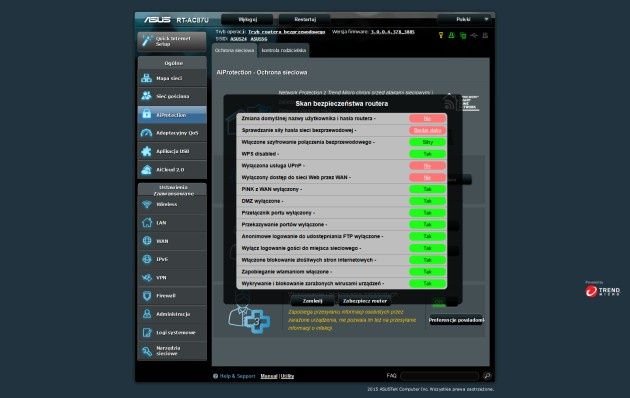Open Narzędzia sieciowe network tools

pyautogui.click(x=172, y=351)
